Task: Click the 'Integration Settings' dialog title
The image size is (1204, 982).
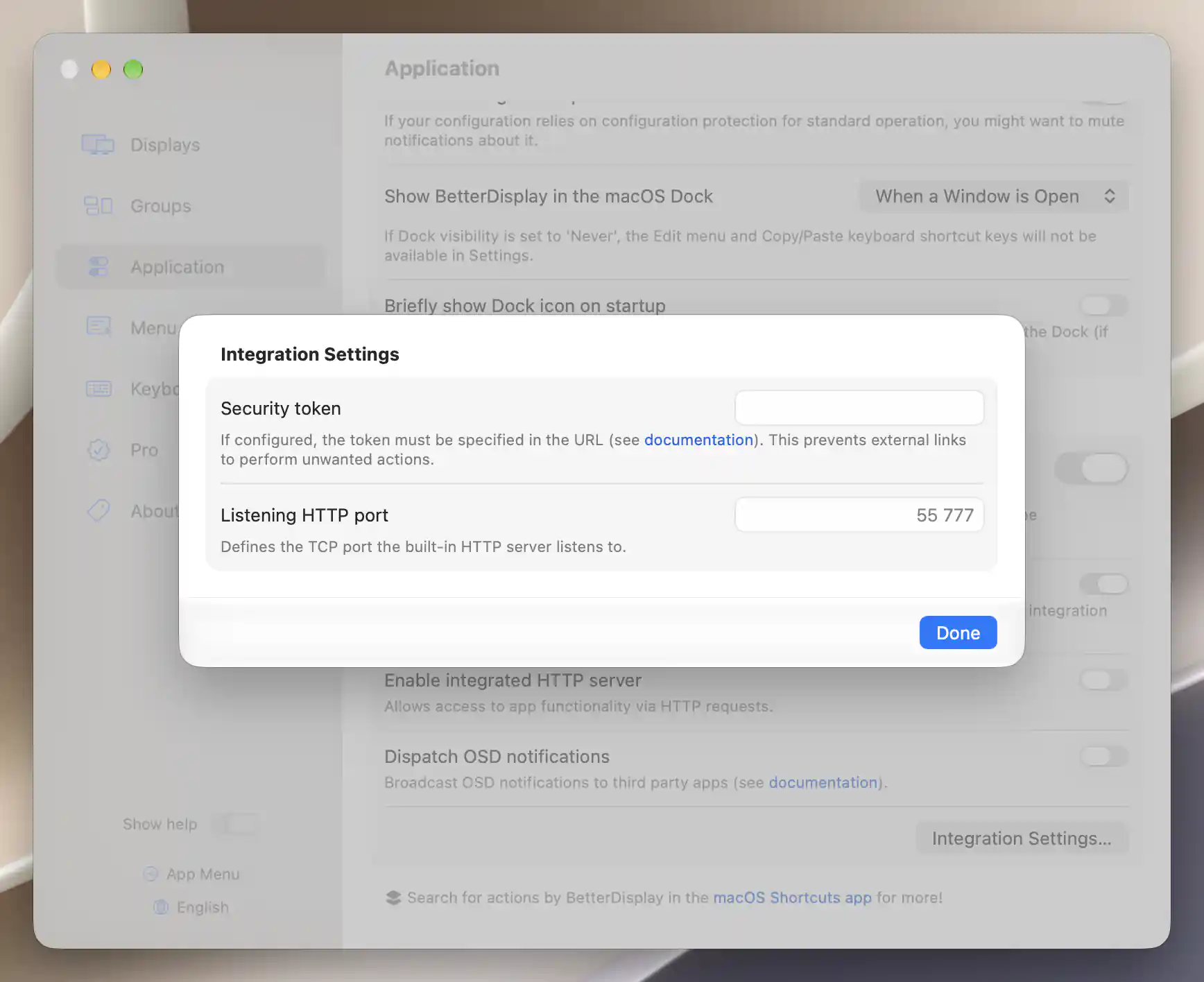Action: click(x=310, y=354)
